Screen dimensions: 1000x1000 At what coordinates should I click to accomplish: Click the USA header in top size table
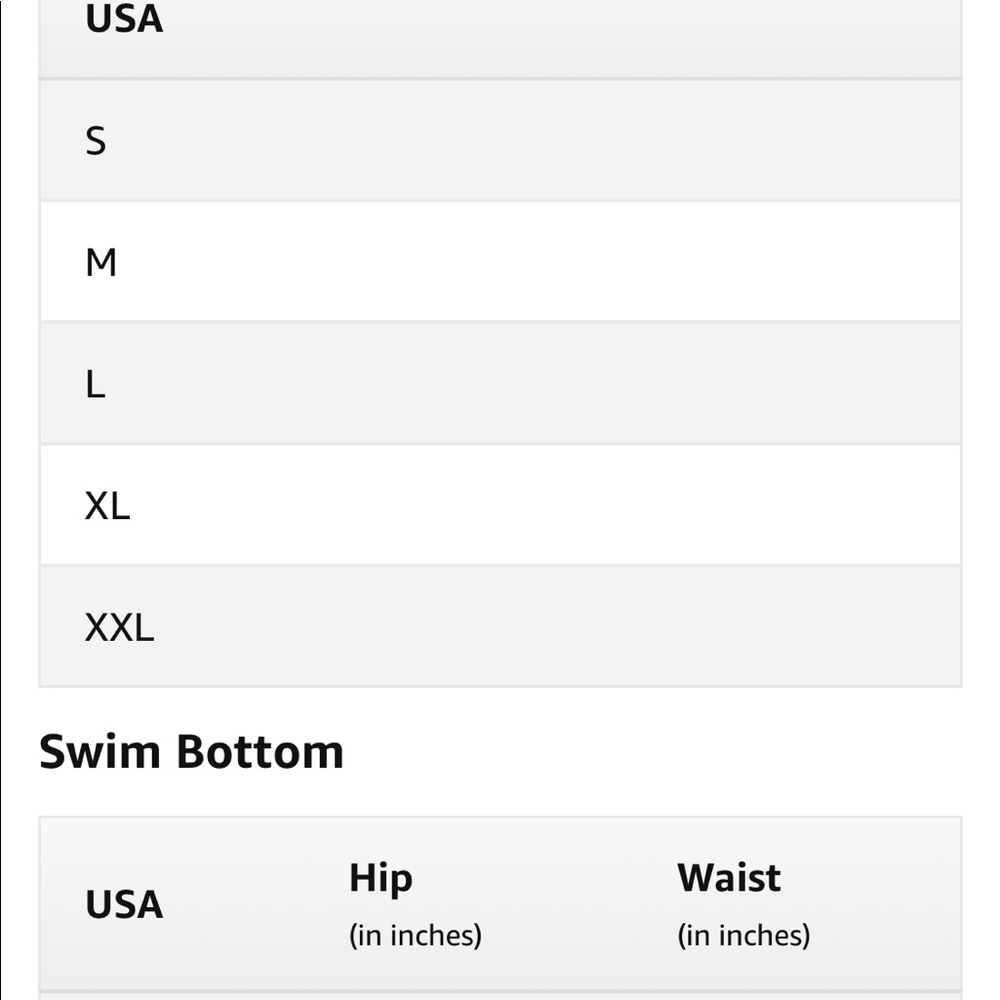124,19
